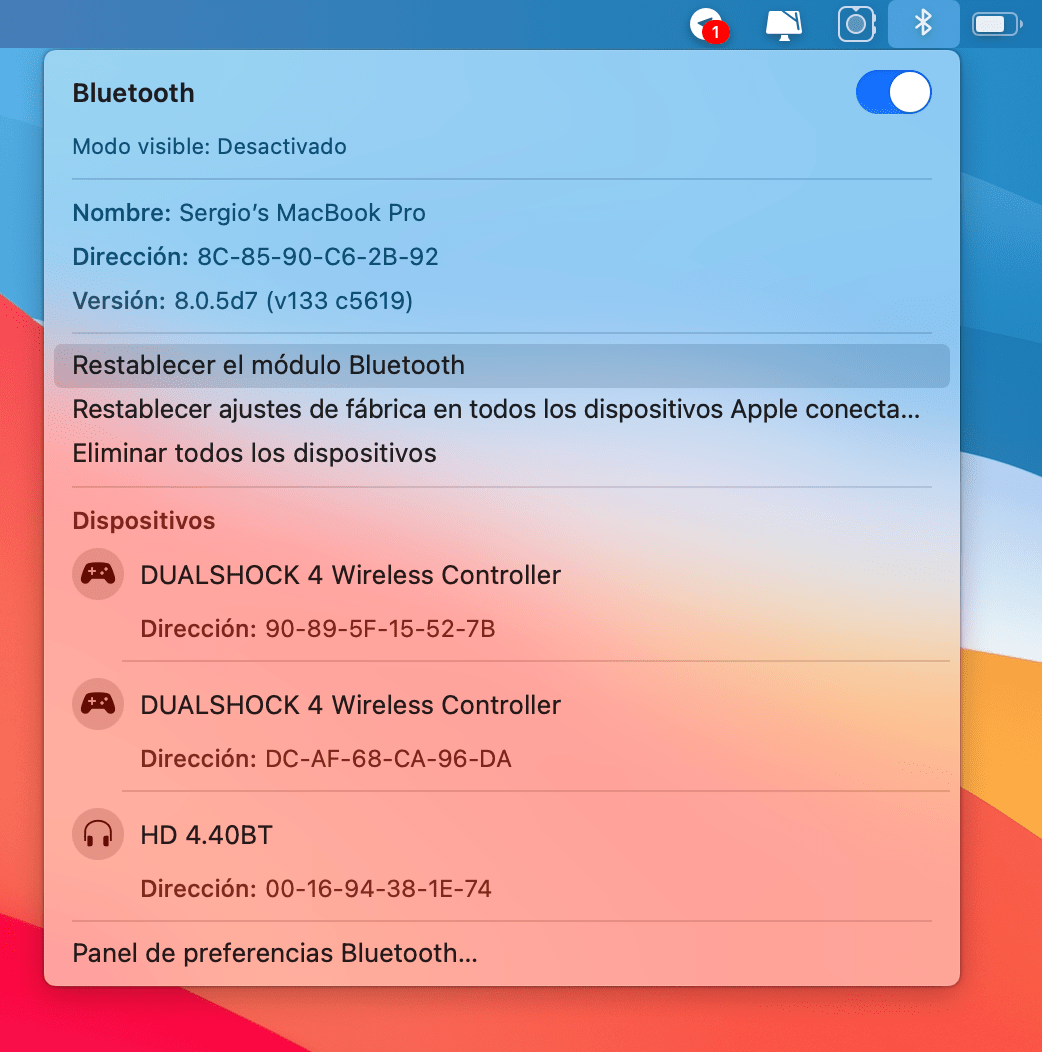Viewport: 1042px width, 1052px height.
Task: Open the Bluetooth menu bar icon
Action: (923, 23)
